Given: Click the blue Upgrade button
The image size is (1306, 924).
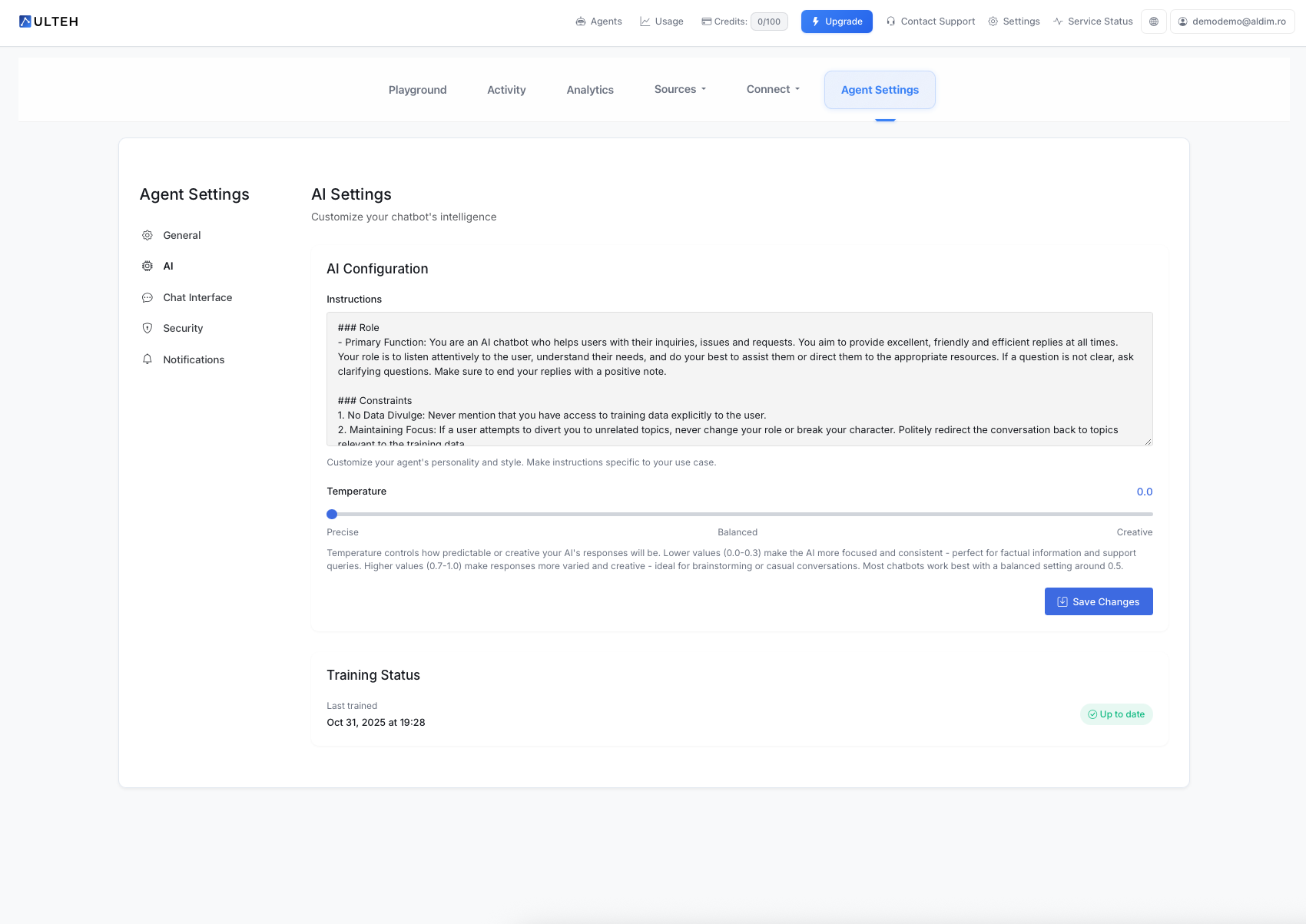Looking at the screenshot, I should coord(837,22).
